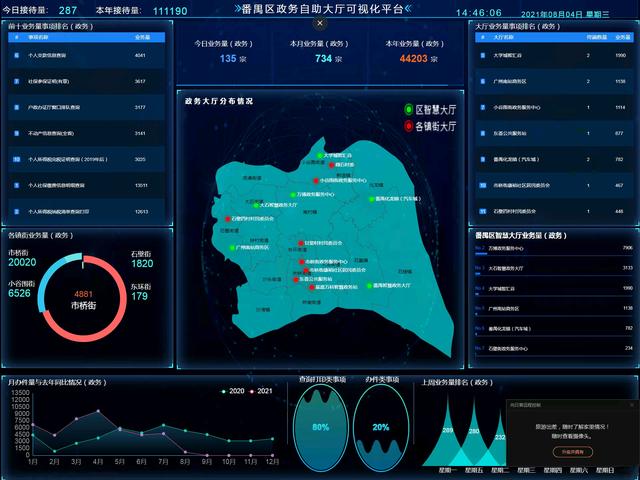
Task: Click the green 区智慧大厅 legend dot
Action: [x=408, y=109]
